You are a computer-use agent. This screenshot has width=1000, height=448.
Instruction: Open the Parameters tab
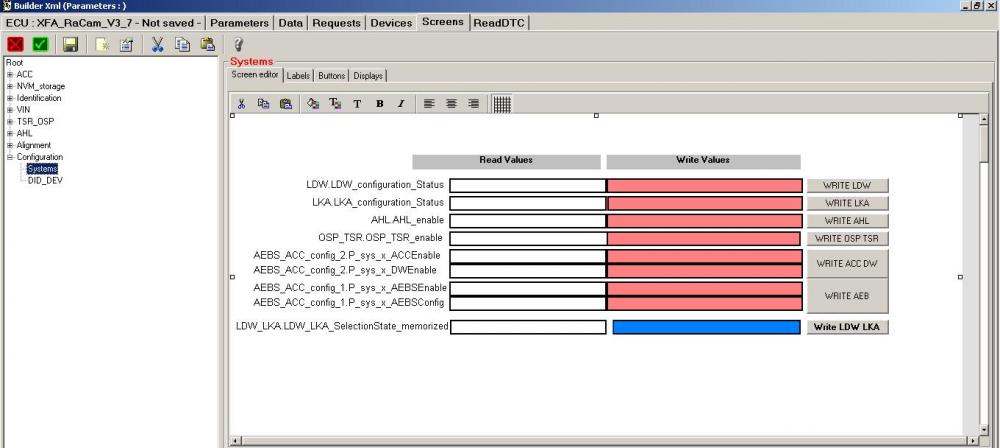[x=239, y=23]
